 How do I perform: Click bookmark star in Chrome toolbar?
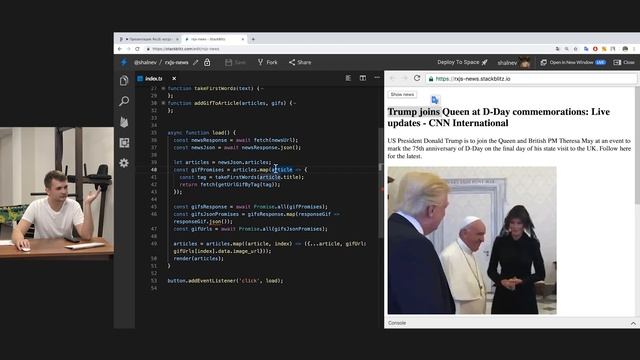[576, 49]
